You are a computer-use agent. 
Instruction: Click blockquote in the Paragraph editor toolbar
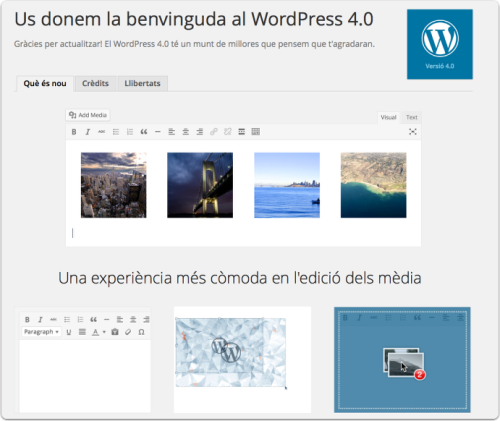tap(93, 320)
